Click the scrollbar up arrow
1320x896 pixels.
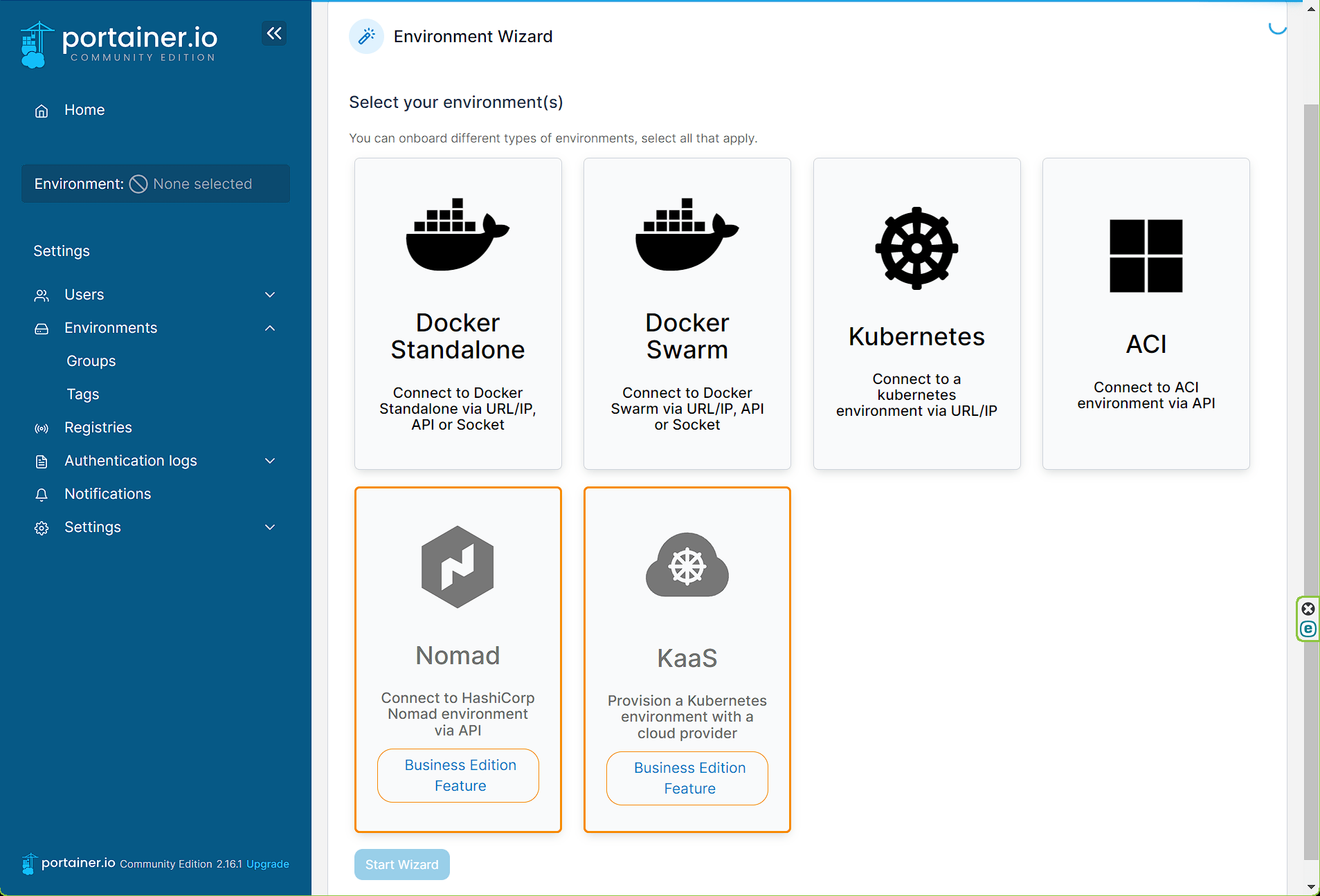(1312, 9)
